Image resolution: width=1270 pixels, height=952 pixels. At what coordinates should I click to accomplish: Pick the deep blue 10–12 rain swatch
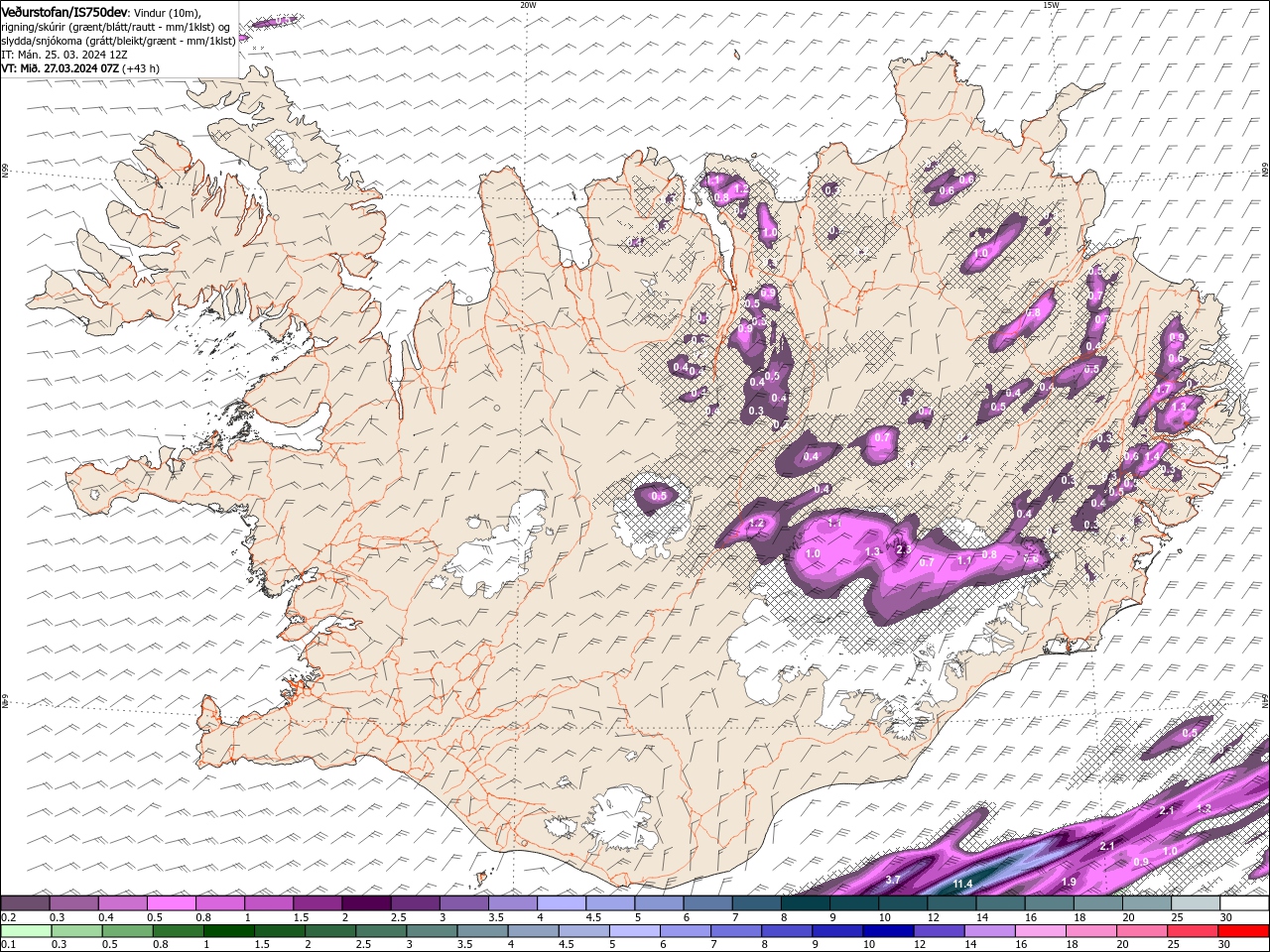(887, 931)
